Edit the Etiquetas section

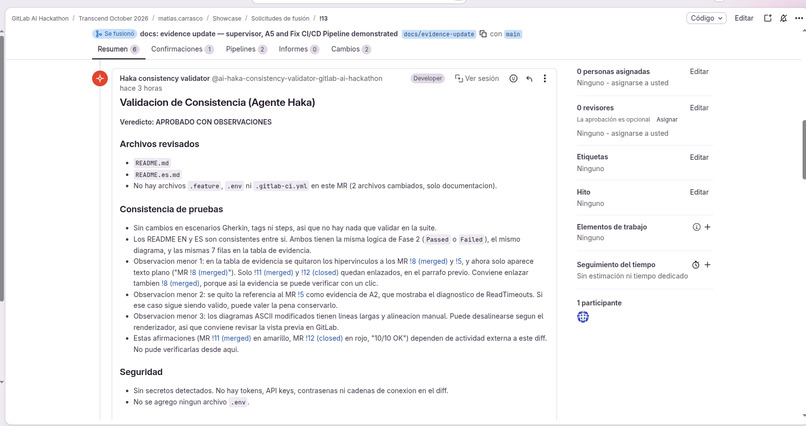[x=699, y=157]
